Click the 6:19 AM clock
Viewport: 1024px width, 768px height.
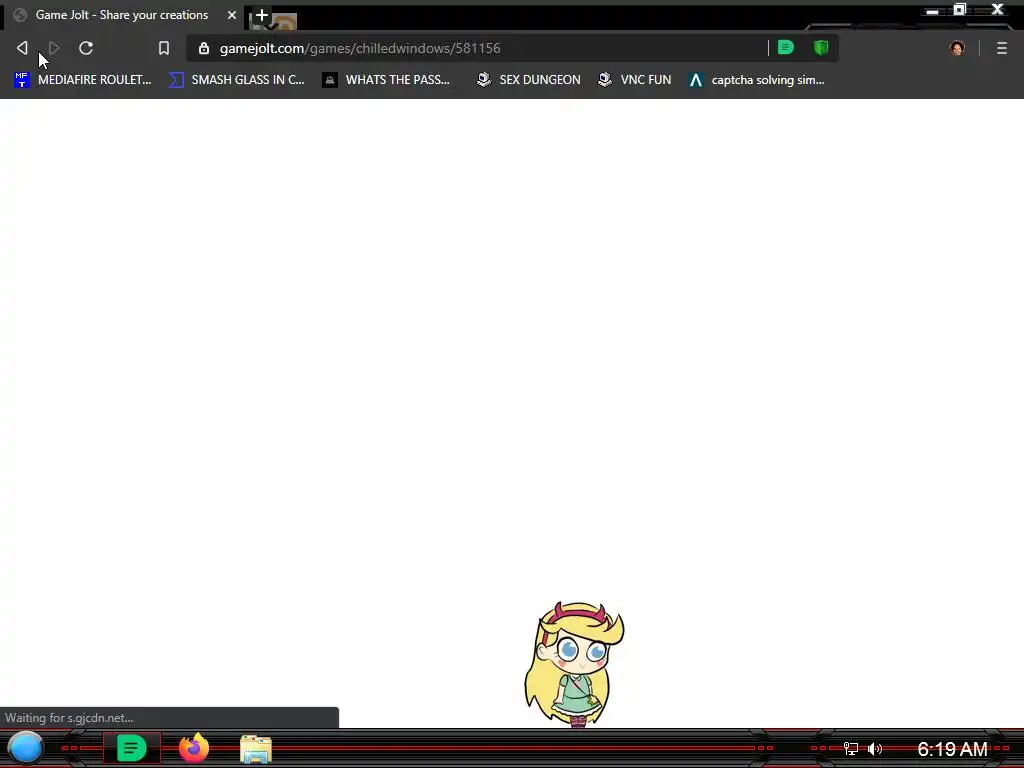coord(952,748)
